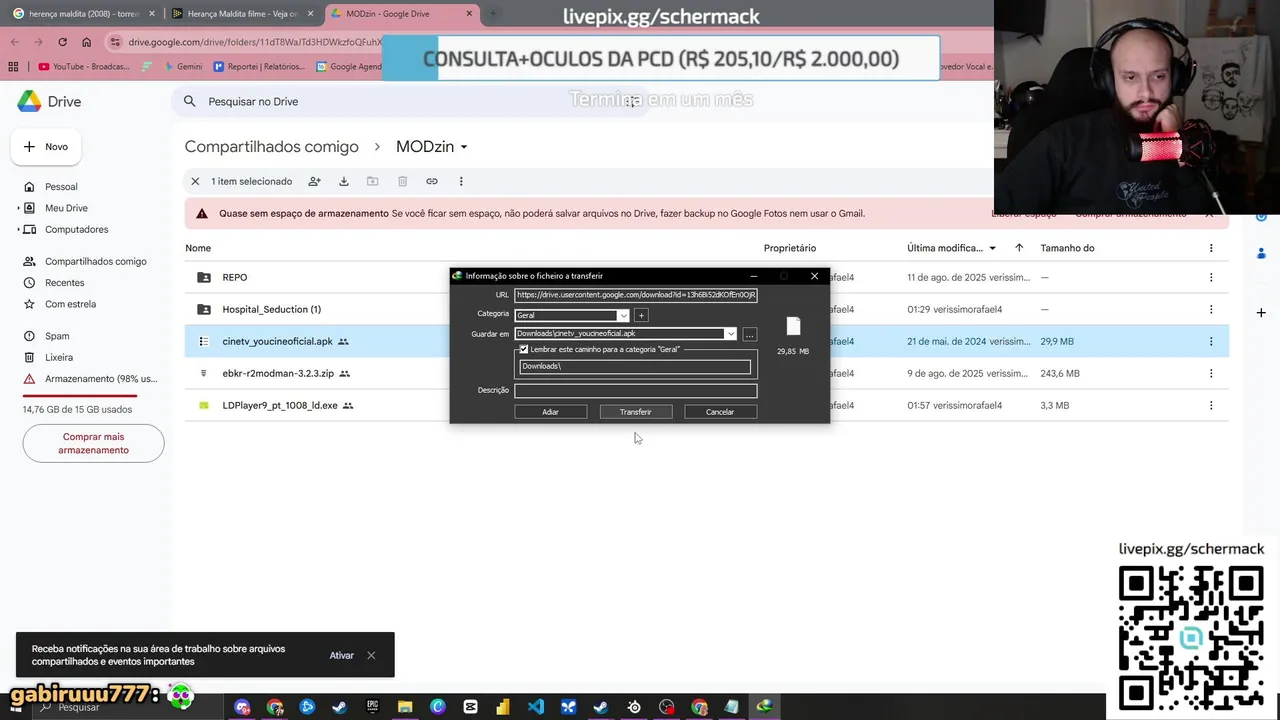The height and width of the screenshot is (720, 1280).
Task: Click the download icon in selection toolbar
Action: 344,181
